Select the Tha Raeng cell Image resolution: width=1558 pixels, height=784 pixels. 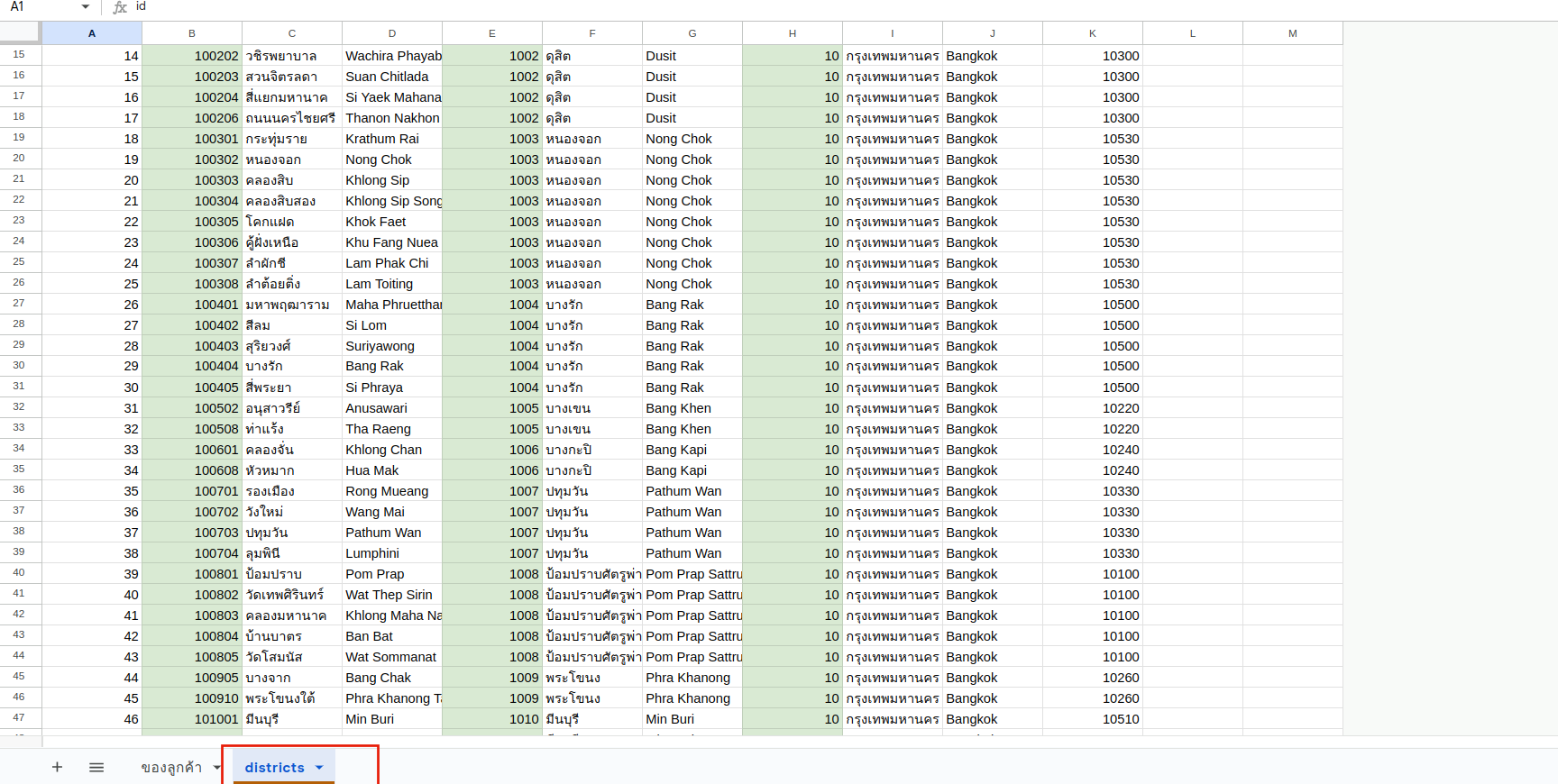(x=392, y=429)
